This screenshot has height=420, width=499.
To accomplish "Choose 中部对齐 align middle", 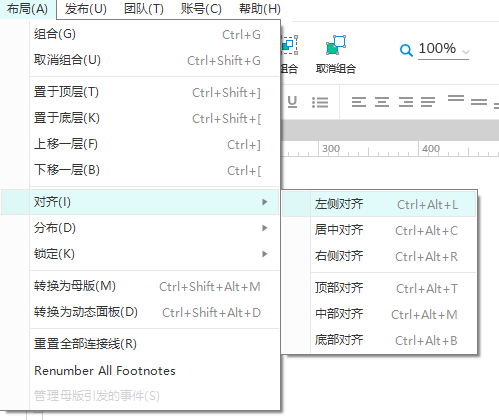I will coord(379,314).
